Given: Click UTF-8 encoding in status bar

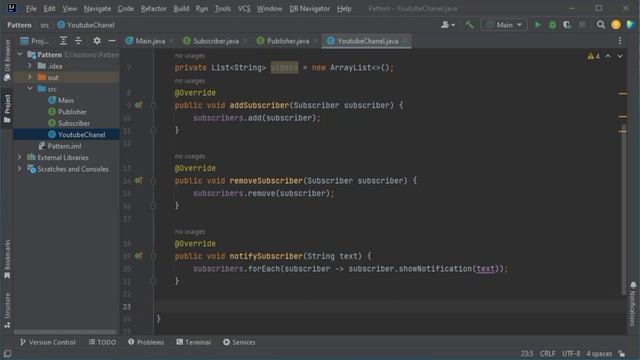Looking at the screenshot, I should (571, 353).
